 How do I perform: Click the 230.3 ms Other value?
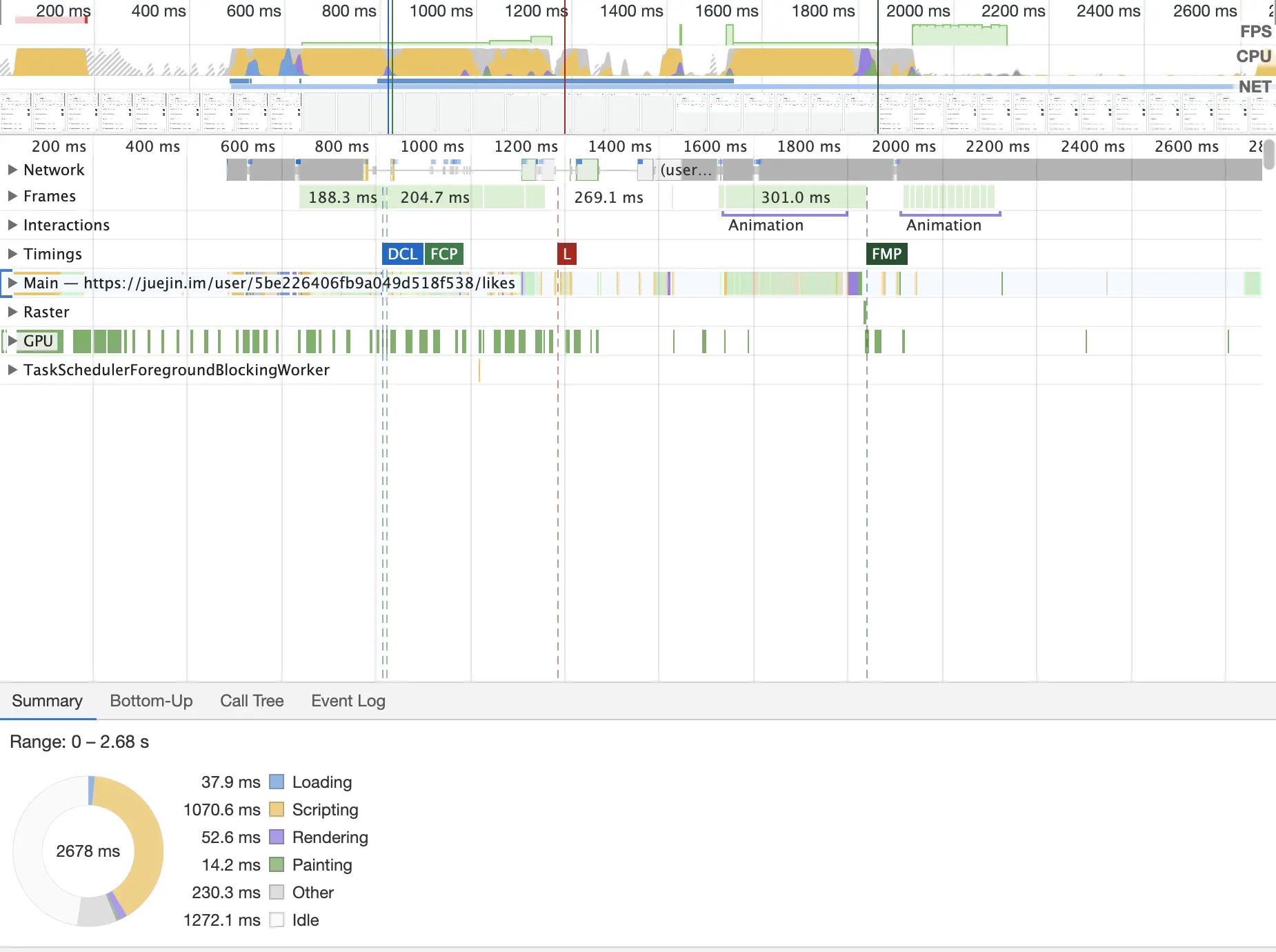tap(226, 892)
